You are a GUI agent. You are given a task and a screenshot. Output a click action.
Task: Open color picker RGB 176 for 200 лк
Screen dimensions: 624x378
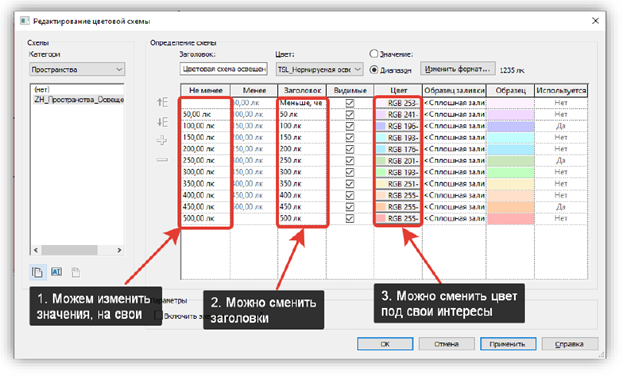(x=398, y=149)
